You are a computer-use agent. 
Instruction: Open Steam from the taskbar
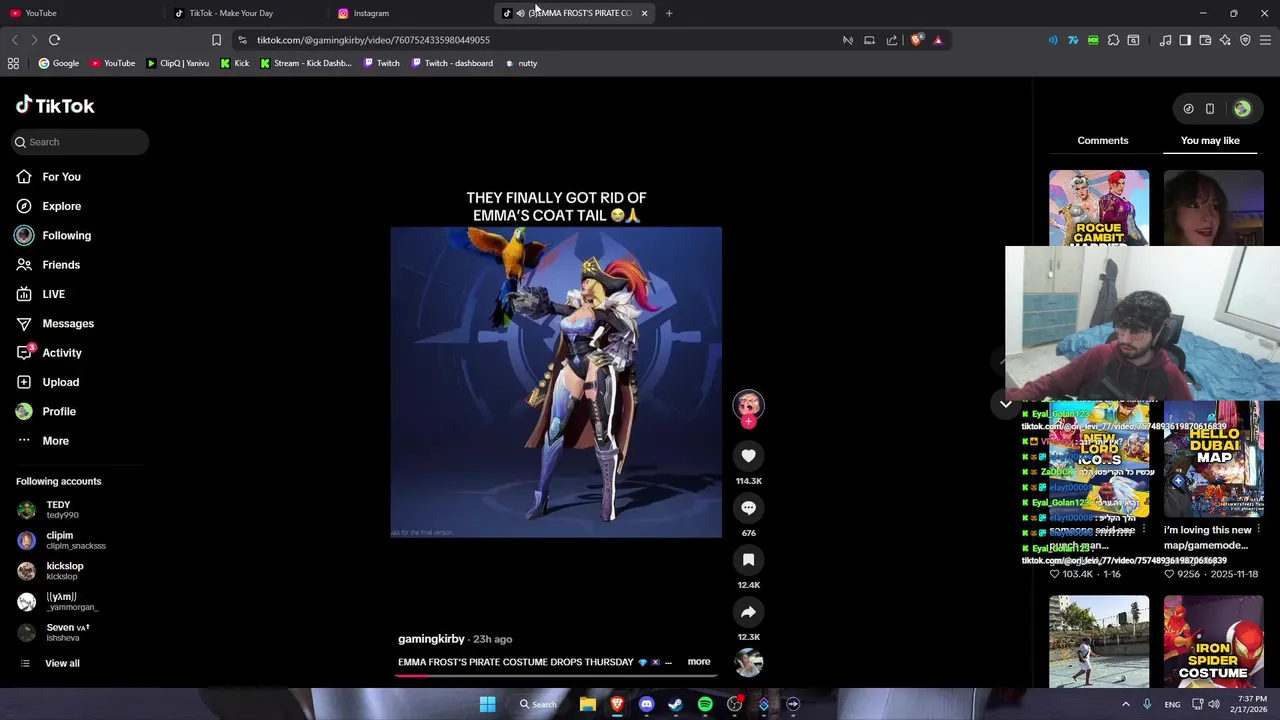676,704
